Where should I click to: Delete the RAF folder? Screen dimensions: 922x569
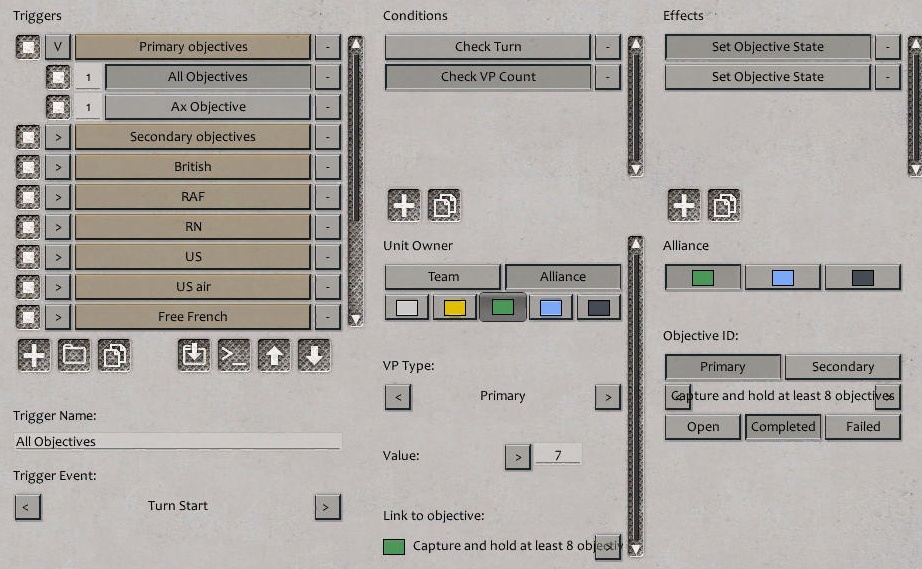(328, 197)
